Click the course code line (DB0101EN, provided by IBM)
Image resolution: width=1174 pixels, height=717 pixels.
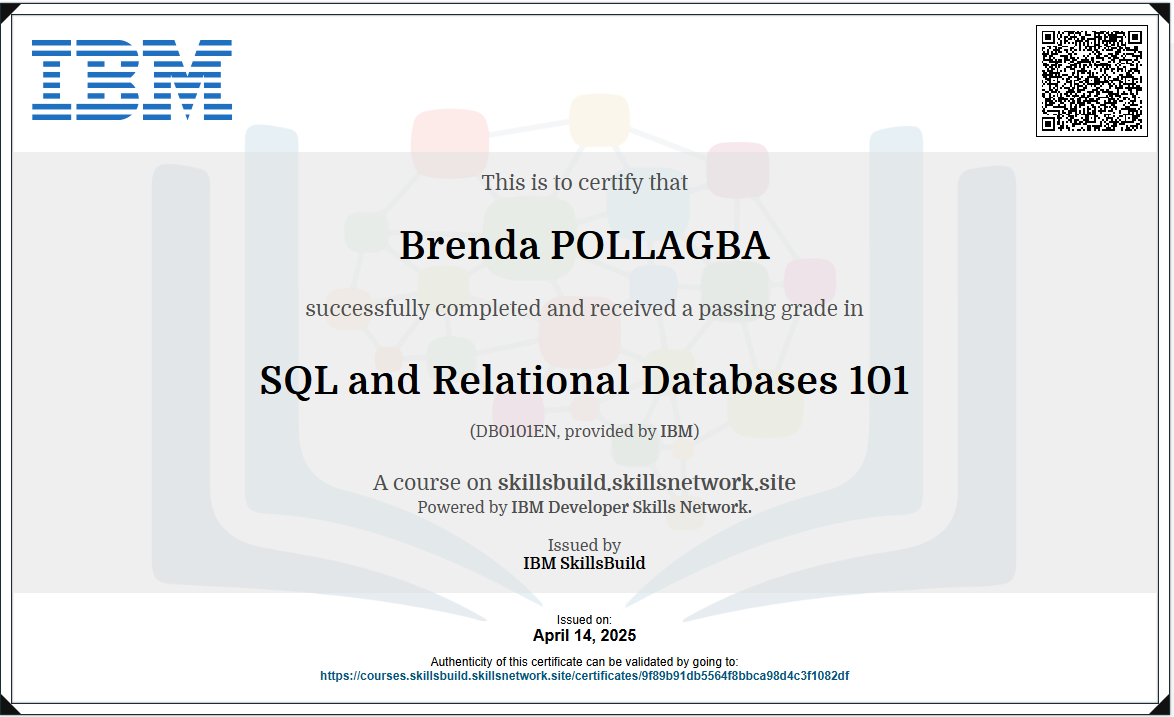pyautogui.click(x=584, y=431)
